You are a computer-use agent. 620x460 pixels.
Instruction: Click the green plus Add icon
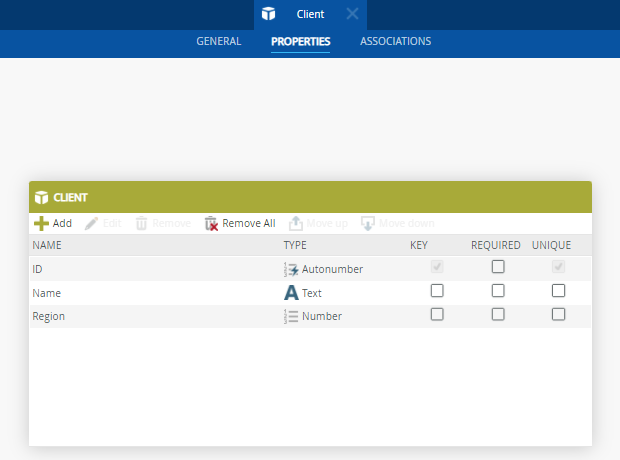tap(41, 223)
